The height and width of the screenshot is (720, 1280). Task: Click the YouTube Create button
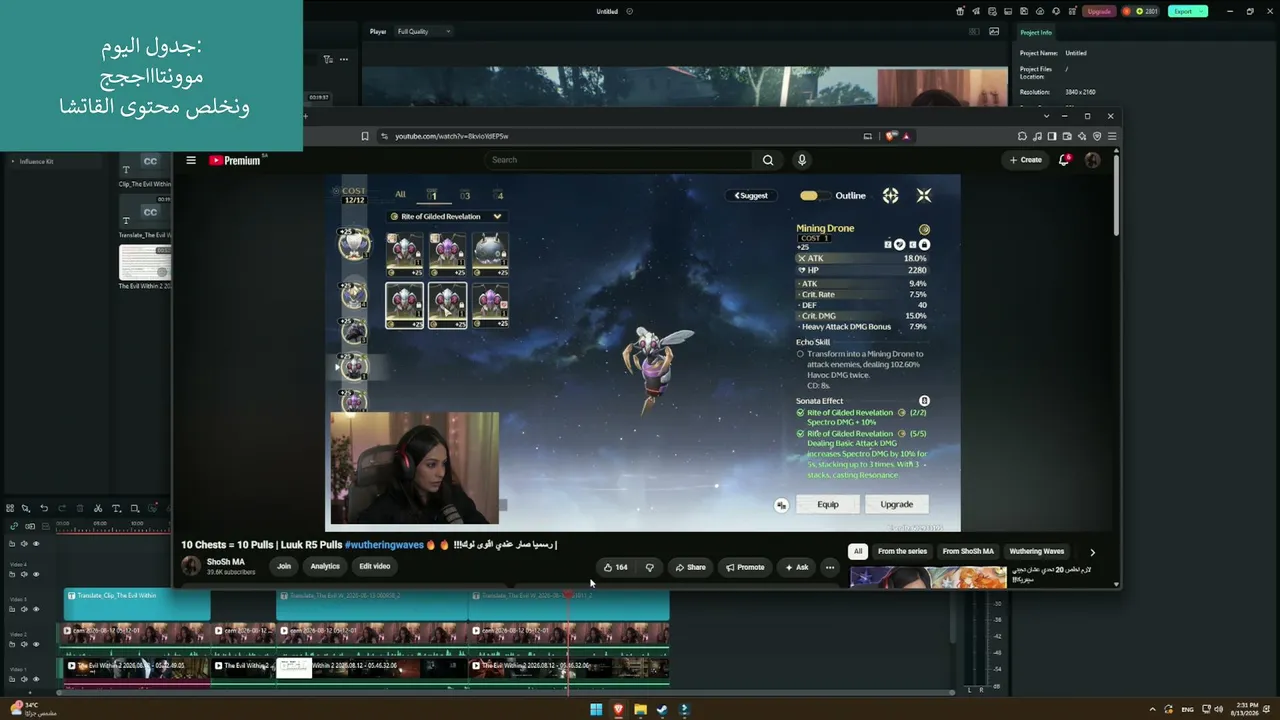(1026, 160)
